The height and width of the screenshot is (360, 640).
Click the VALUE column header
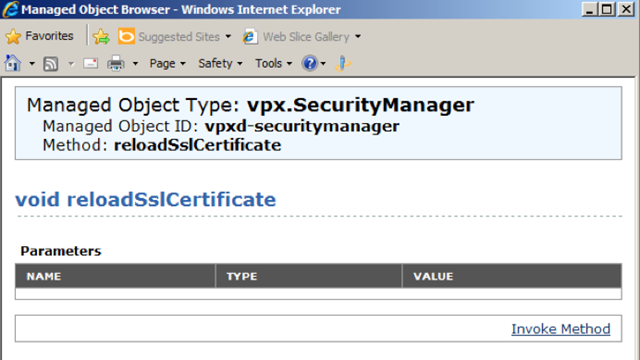click(512, 276)
